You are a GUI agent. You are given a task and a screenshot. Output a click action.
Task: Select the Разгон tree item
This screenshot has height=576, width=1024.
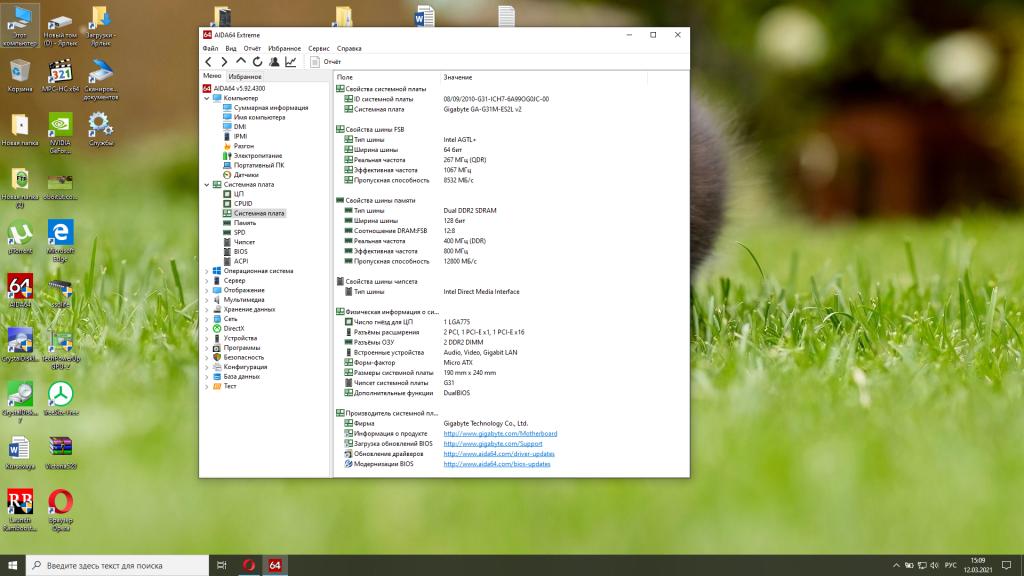point(243,146)
